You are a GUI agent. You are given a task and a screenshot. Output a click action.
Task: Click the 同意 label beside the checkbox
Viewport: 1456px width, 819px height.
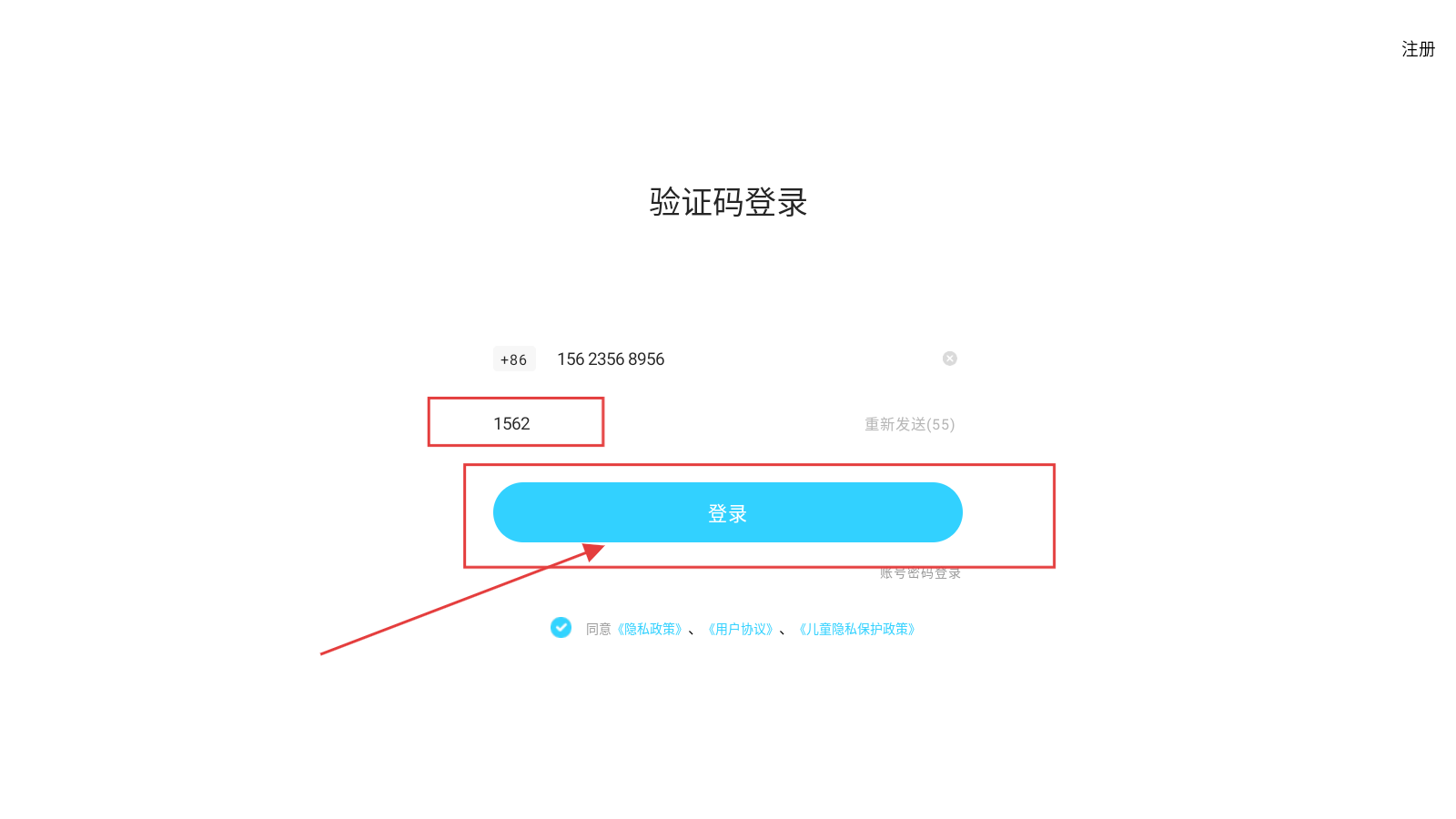598,629
